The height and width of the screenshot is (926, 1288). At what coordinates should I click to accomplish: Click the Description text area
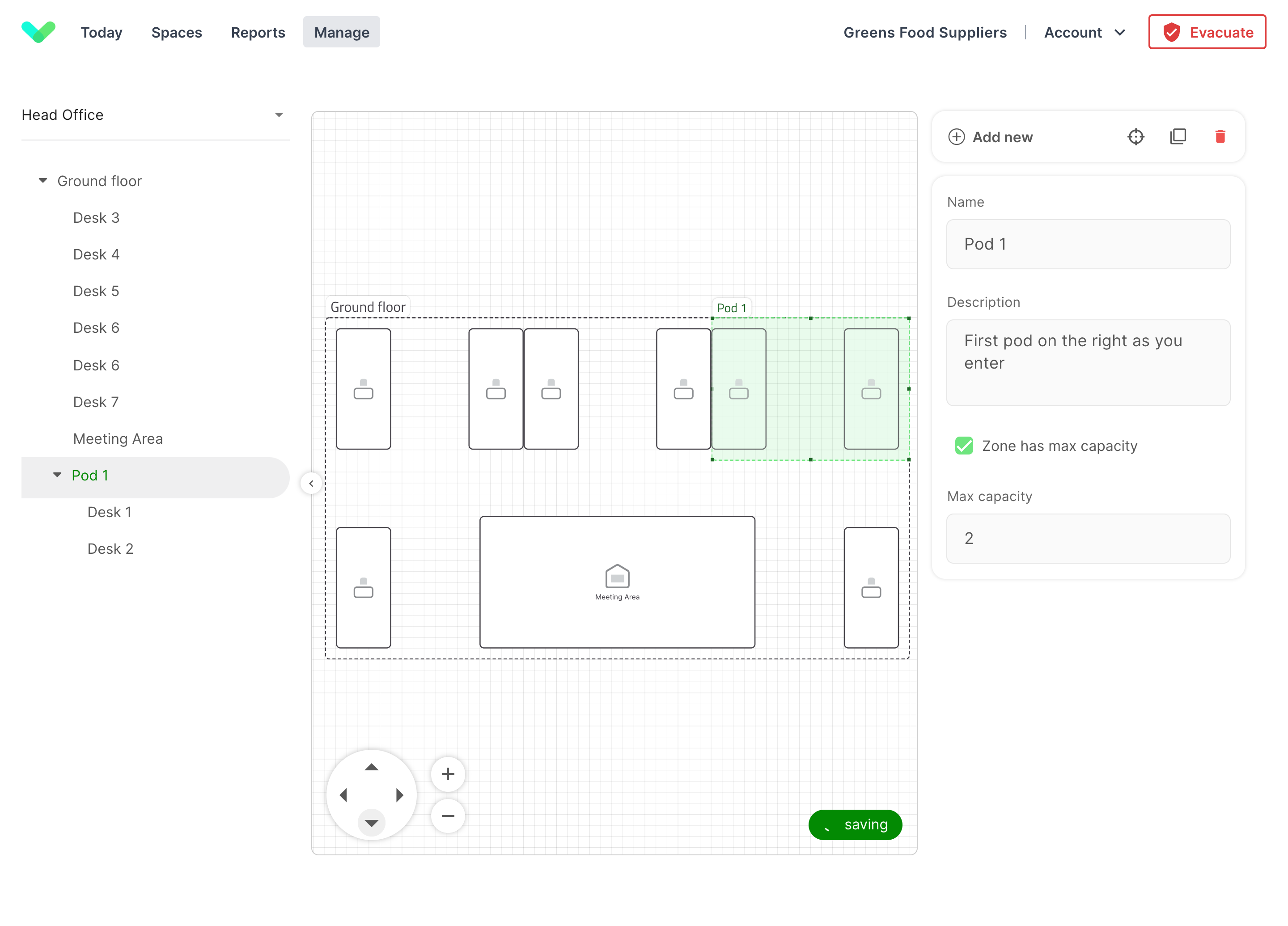coord(1088,362)
